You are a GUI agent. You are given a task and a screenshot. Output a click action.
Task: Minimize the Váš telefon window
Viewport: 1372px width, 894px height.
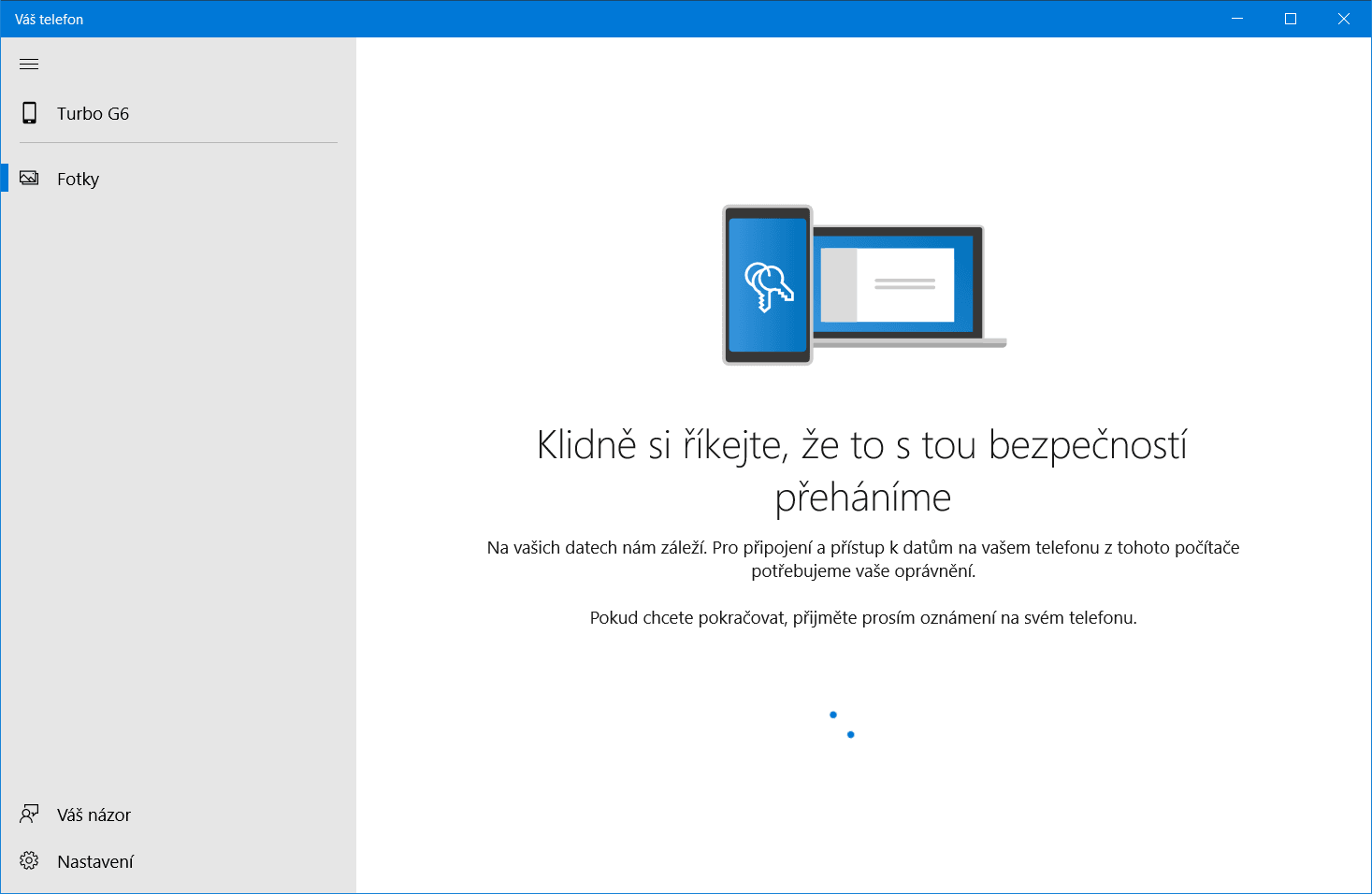click(1237, 19)
